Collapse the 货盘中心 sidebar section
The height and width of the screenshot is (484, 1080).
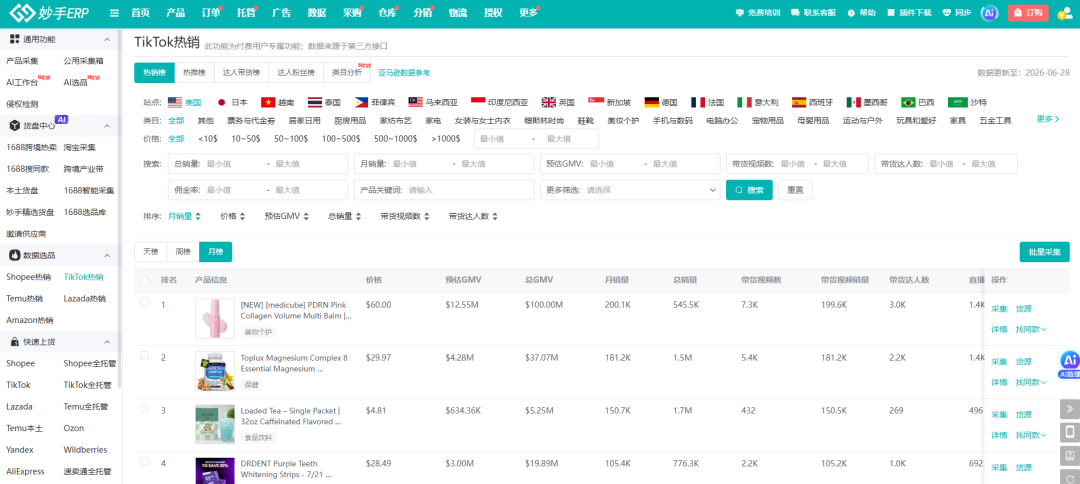pyautogui.click(x=107, y=125)
